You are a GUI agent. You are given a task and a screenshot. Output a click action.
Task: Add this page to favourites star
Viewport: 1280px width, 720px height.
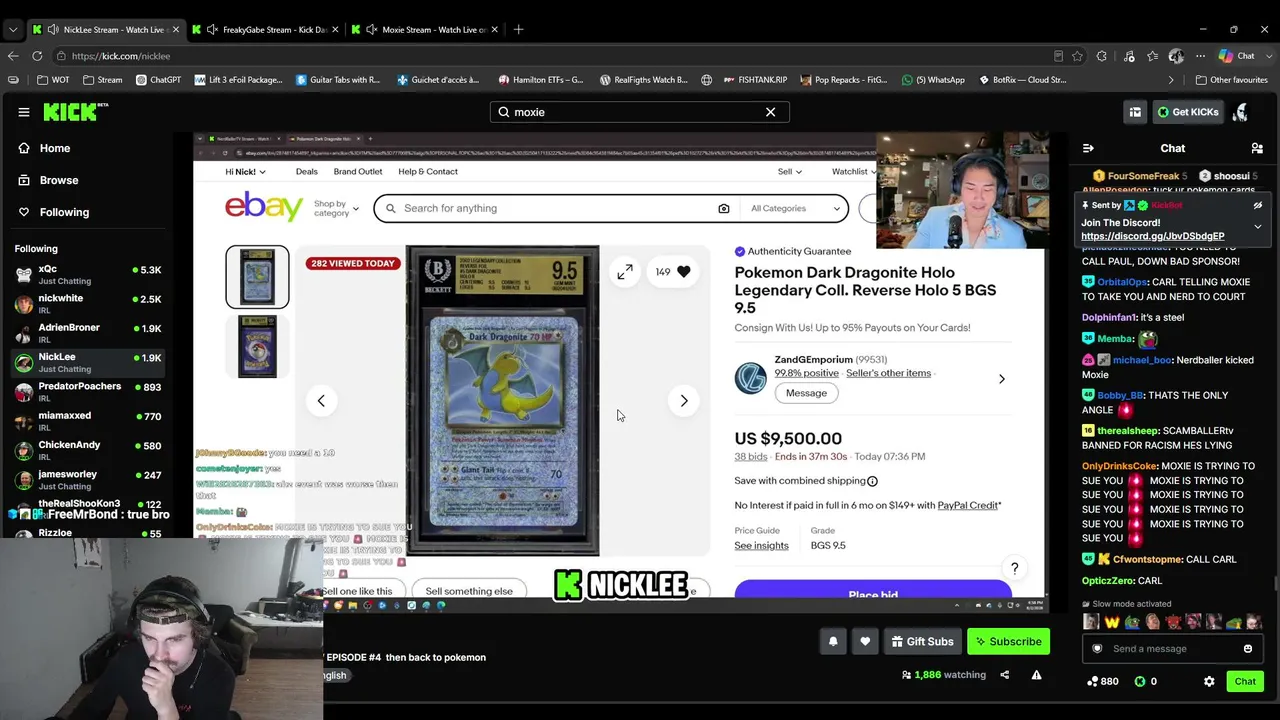[1077, 56]
